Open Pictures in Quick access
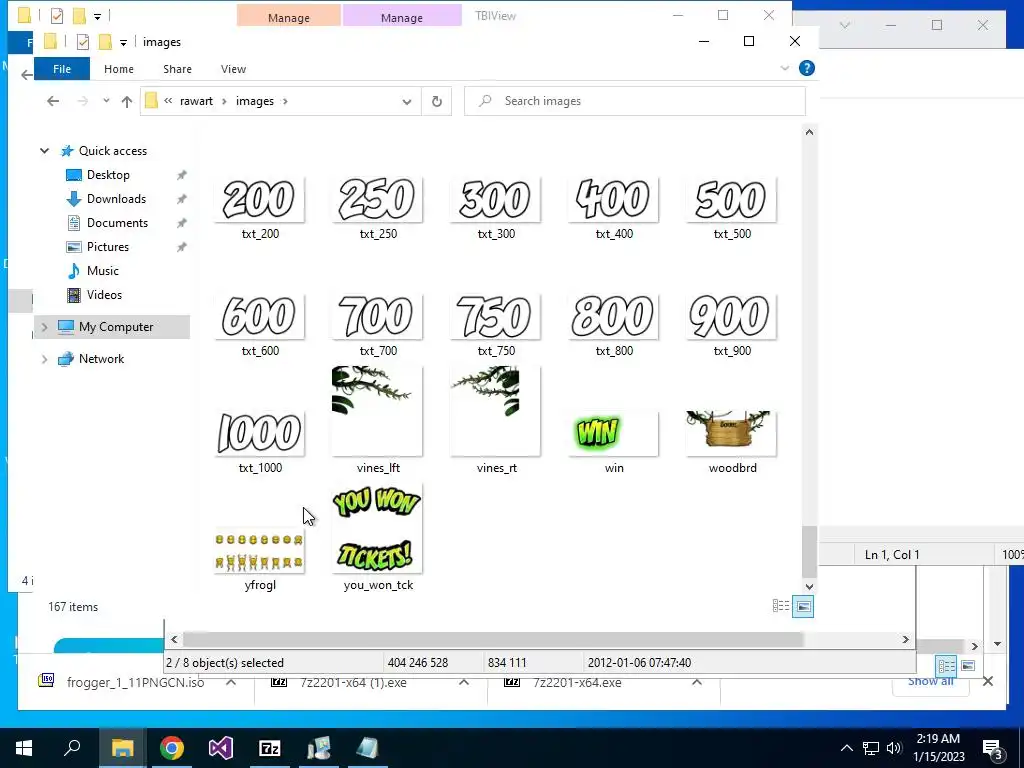 [x=108, y=247]
